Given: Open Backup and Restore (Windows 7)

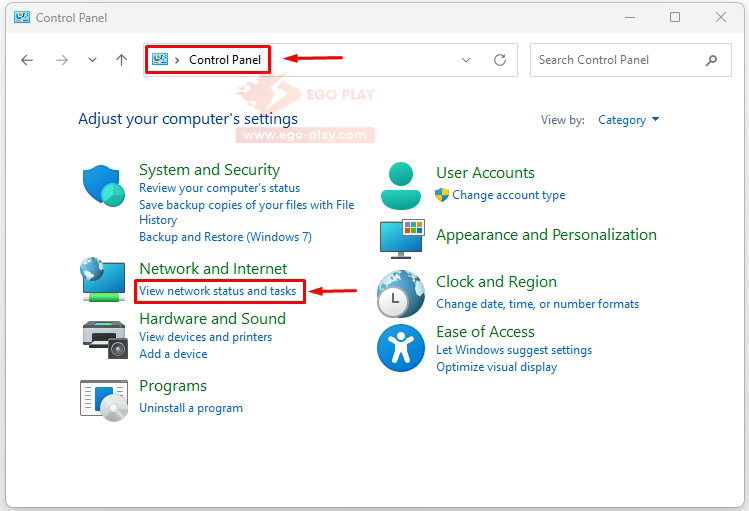Looking at the screenshot, I should click(x=225, y=237).
